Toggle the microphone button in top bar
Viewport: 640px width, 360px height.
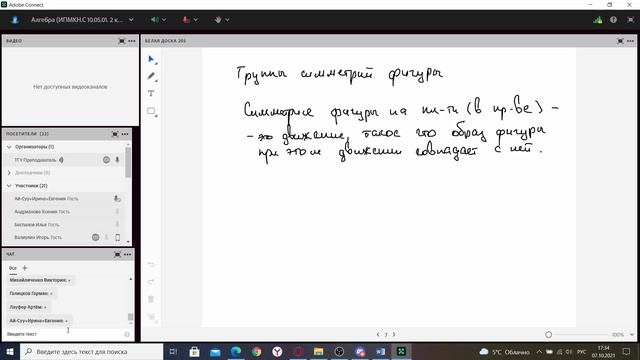[186, 20]
